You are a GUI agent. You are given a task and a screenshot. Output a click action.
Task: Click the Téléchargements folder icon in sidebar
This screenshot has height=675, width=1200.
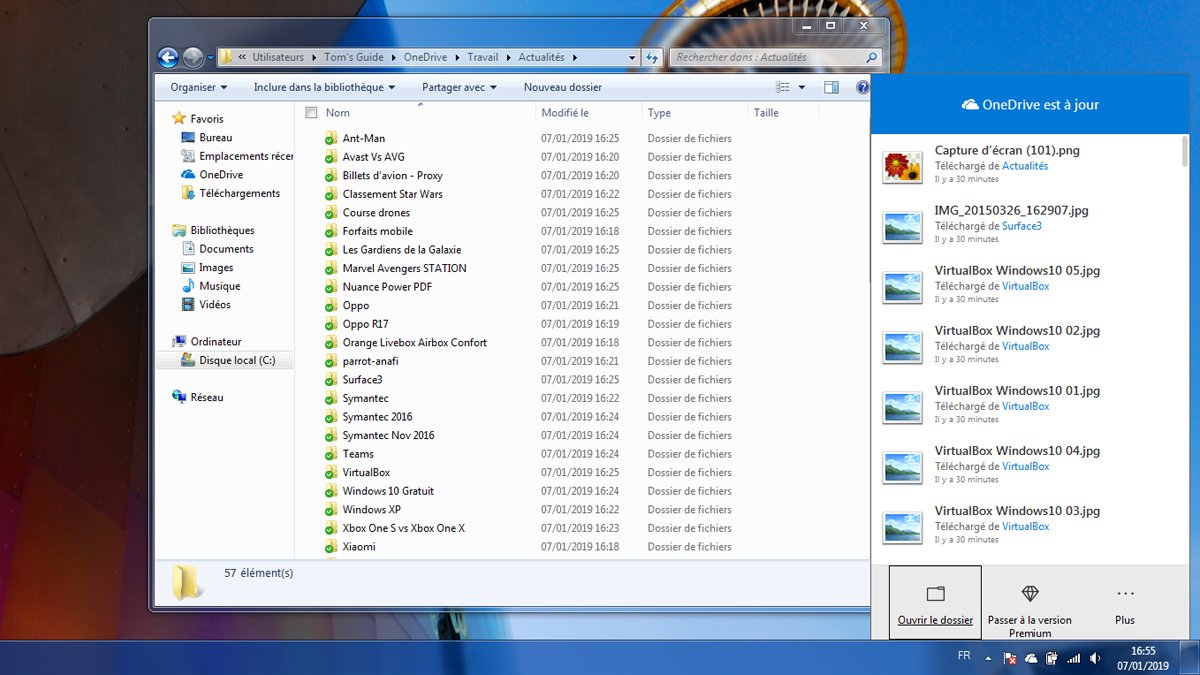click(x=188, y=193)
